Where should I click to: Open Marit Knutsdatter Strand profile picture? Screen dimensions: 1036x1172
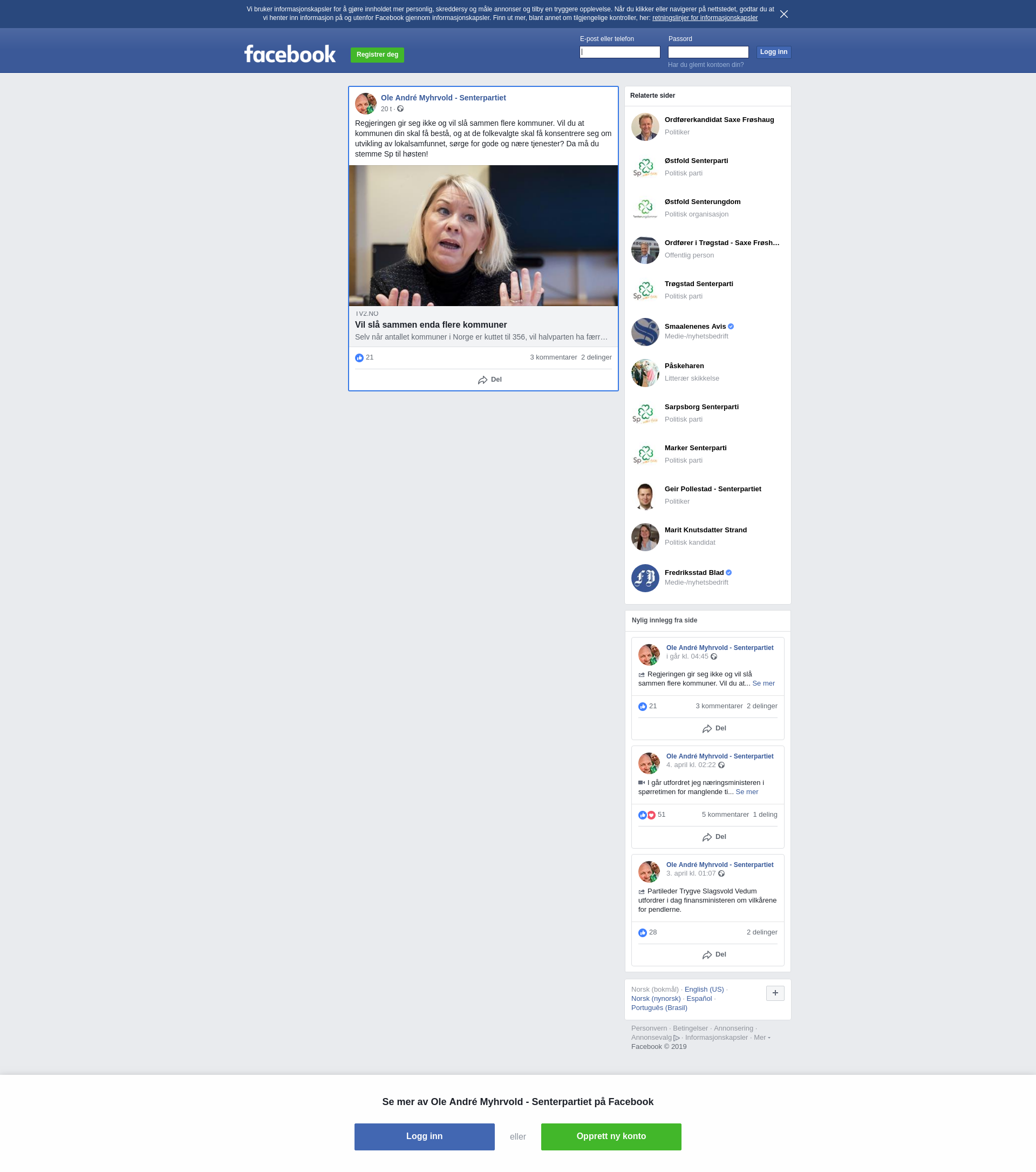point(645,537)
